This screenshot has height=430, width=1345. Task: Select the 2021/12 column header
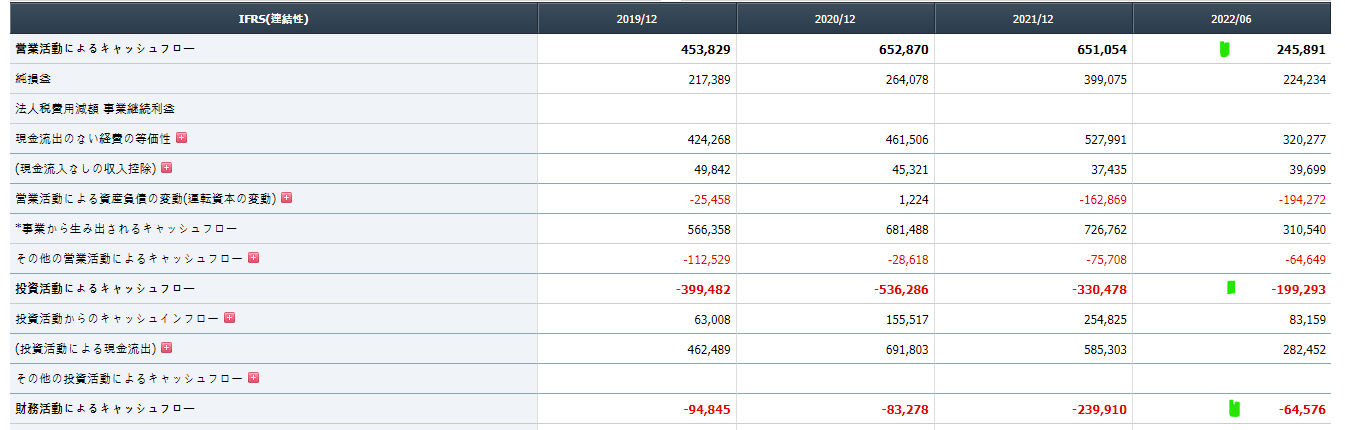coord(1033,19)
